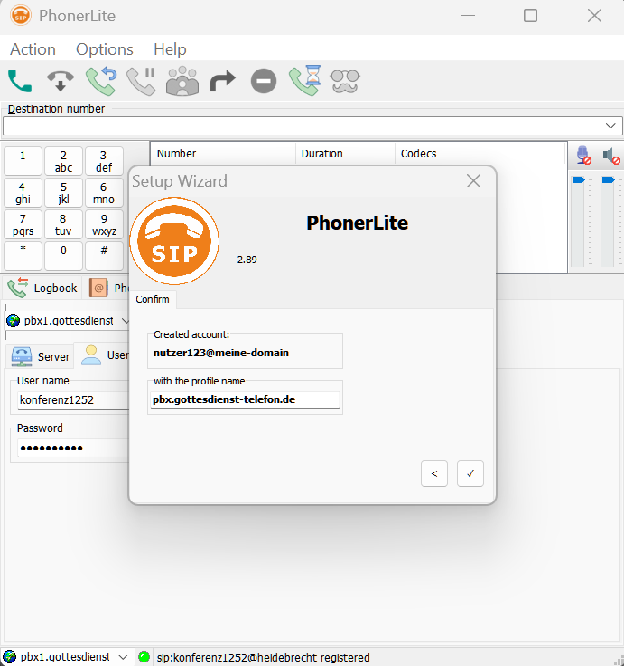Click the PhonerLite SIP logo in wizard
This screenshot has width=624, height=666.
point(174,241)
